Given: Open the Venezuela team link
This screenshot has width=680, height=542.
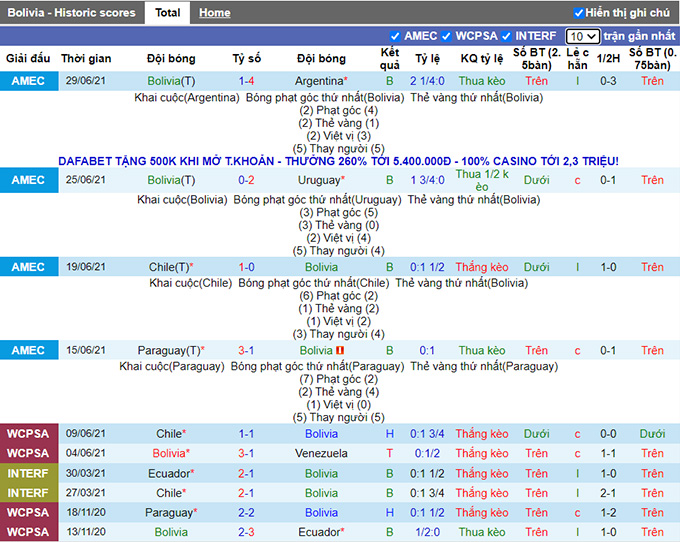Looking at the screenshot, I should tap(321, 453).
